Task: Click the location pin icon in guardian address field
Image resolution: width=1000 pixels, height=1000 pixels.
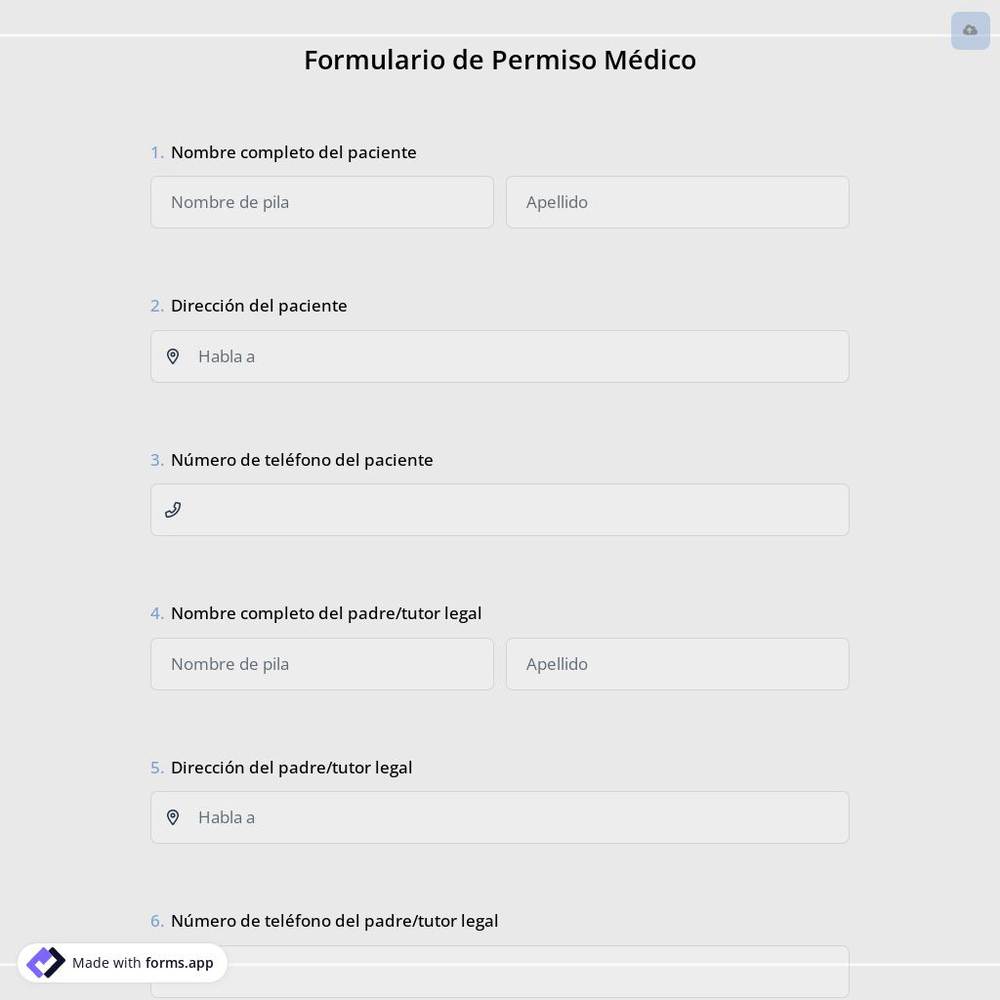Action: 173,817
